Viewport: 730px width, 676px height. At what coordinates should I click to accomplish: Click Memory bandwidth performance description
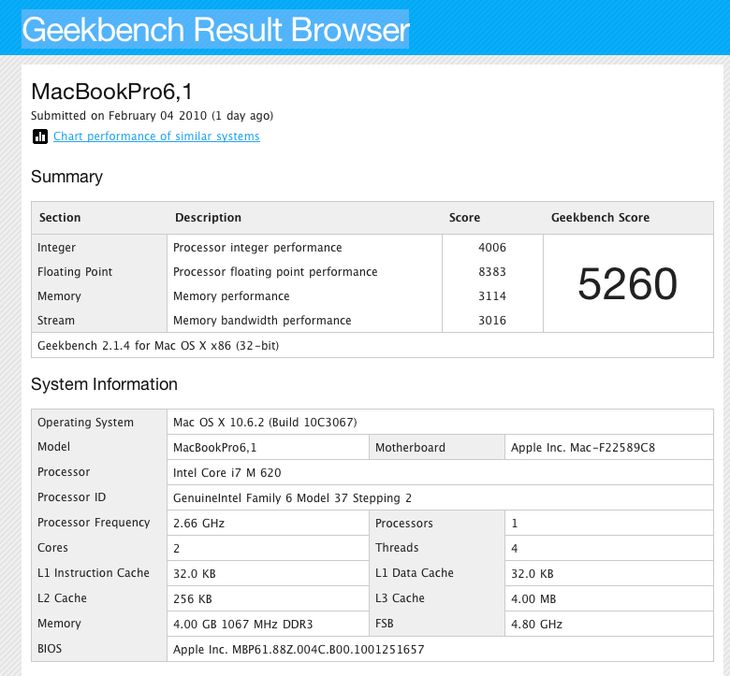(262, 320)
